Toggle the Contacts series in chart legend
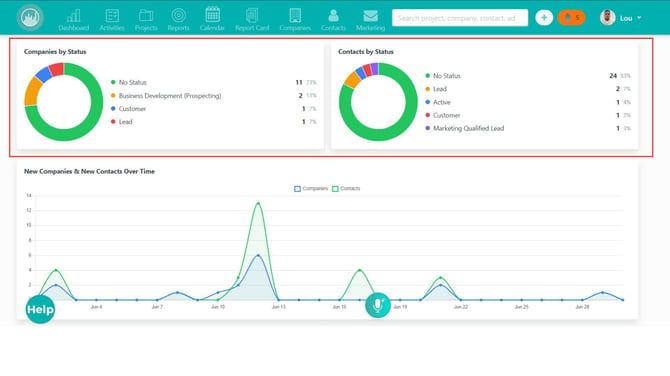 tap(346, 188)
